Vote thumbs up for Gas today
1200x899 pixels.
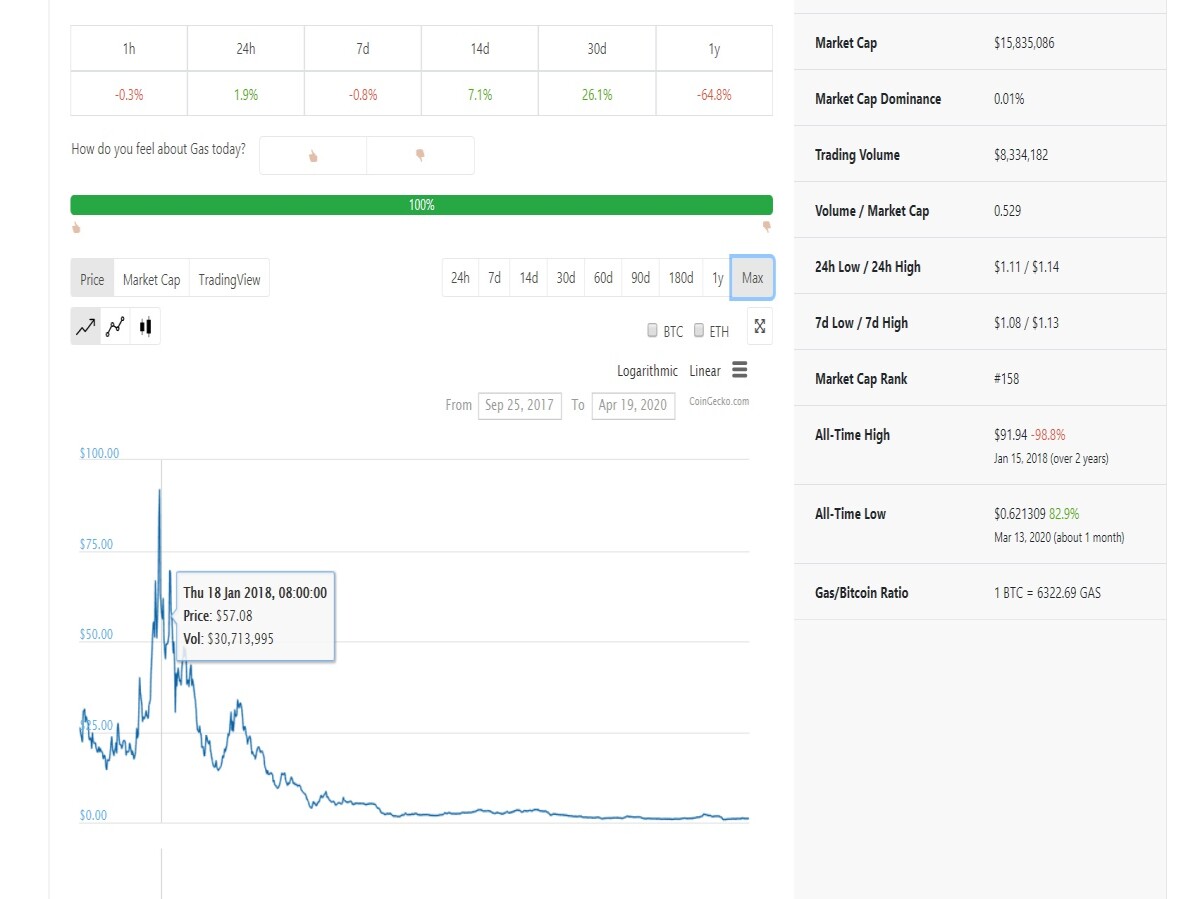coord(313,156)
